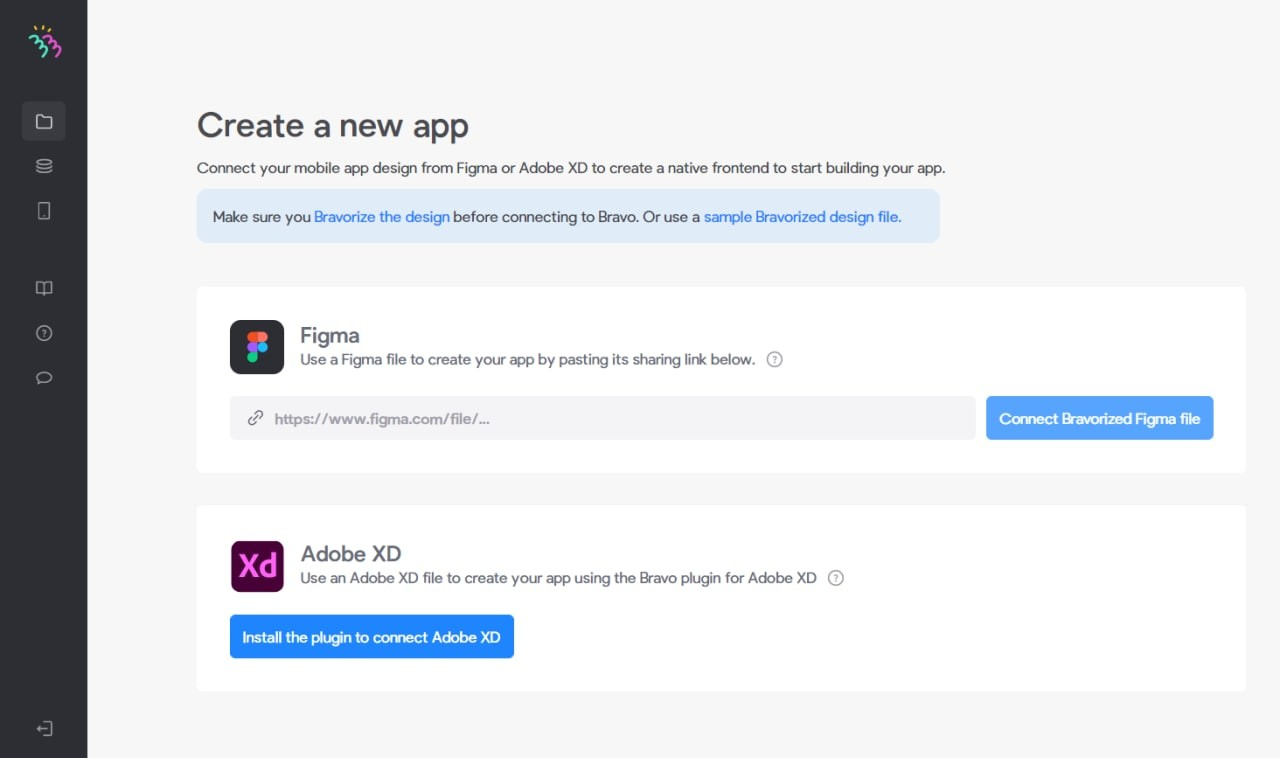Click the logout icon at sidebar bottom
Image resolution: width=1280 pixels, height=758 pixels.
44,729
